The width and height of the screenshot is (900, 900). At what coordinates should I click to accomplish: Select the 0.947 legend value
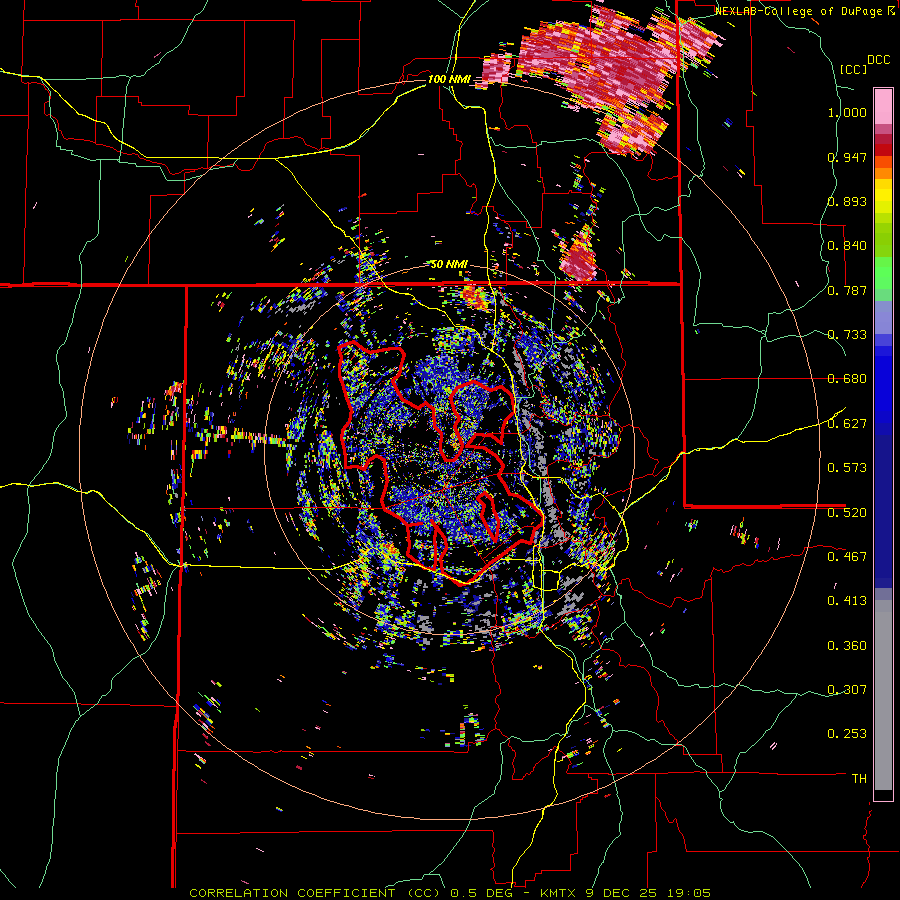(x=847, y=157)
